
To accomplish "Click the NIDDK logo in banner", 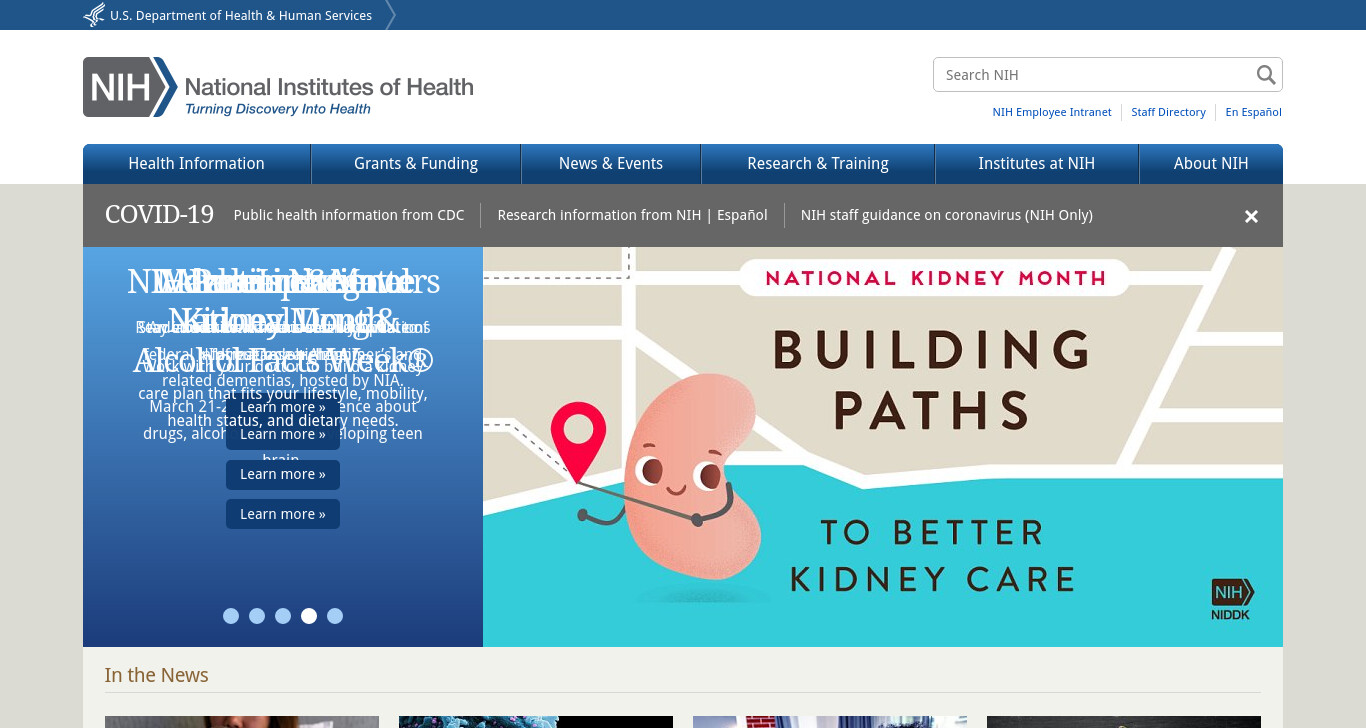I will click(1232, 599).
